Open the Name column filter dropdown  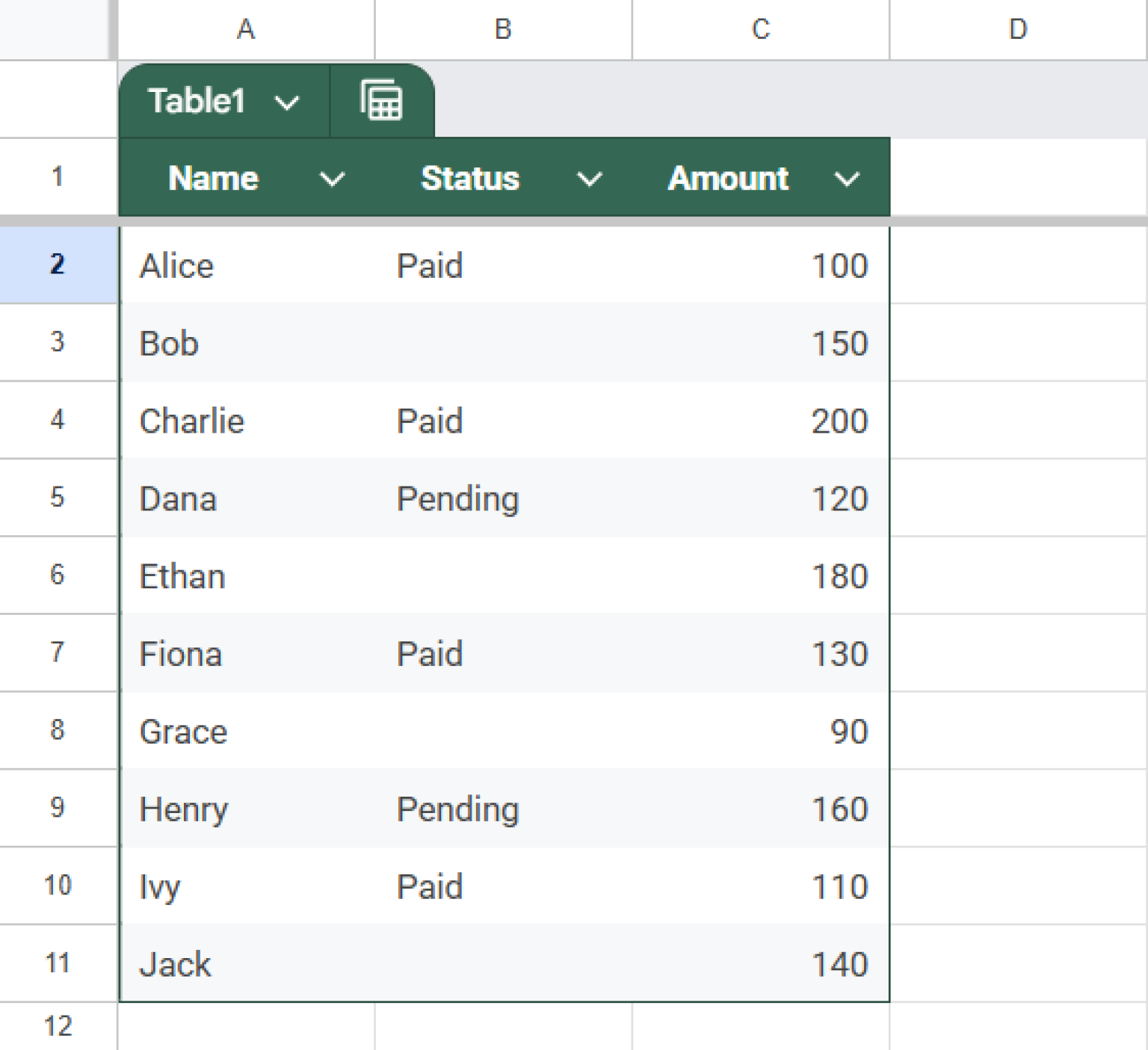[332, 179]
